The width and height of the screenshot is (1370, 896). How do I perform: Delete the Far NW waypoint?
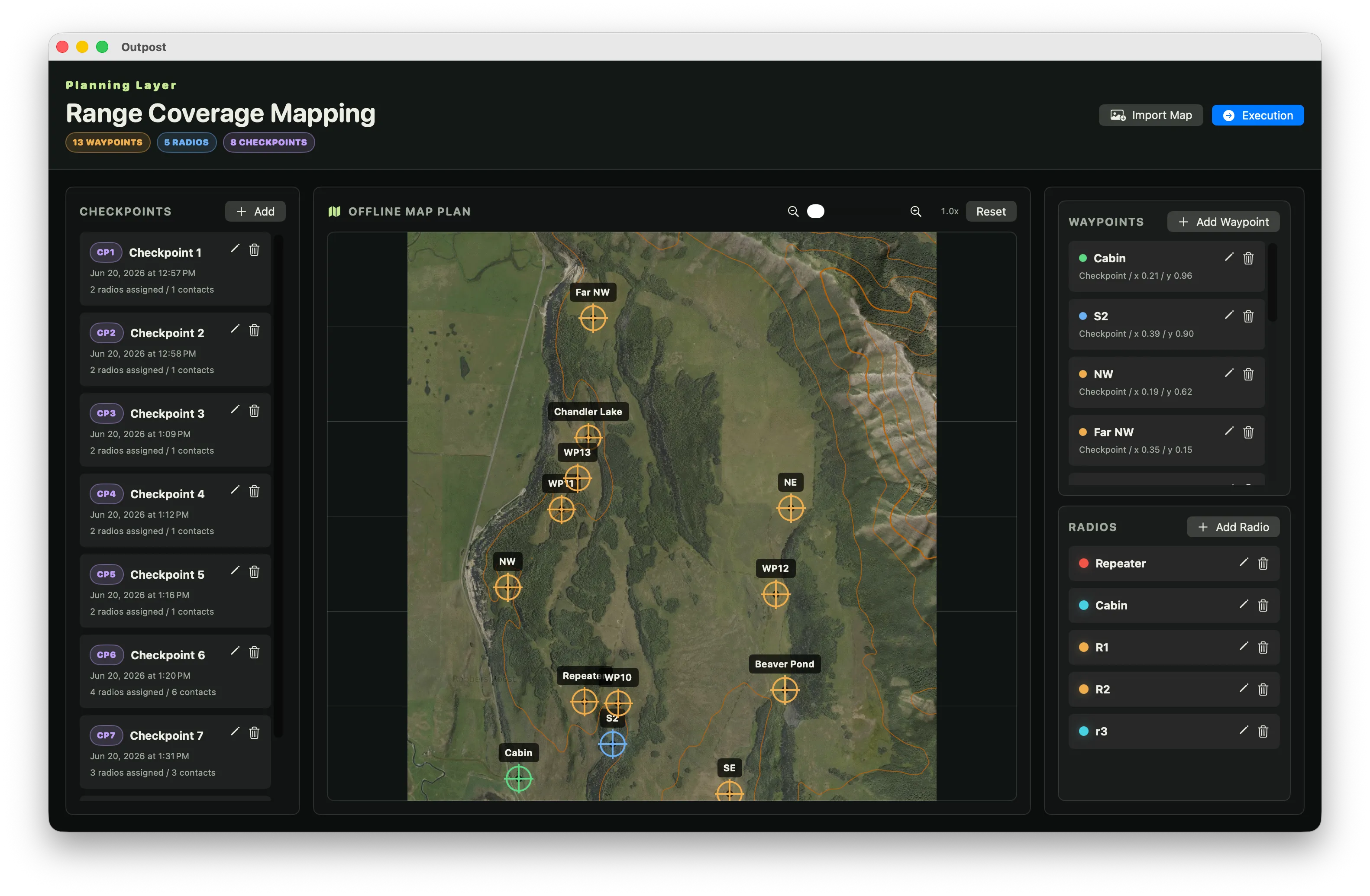coord(1248,433)
